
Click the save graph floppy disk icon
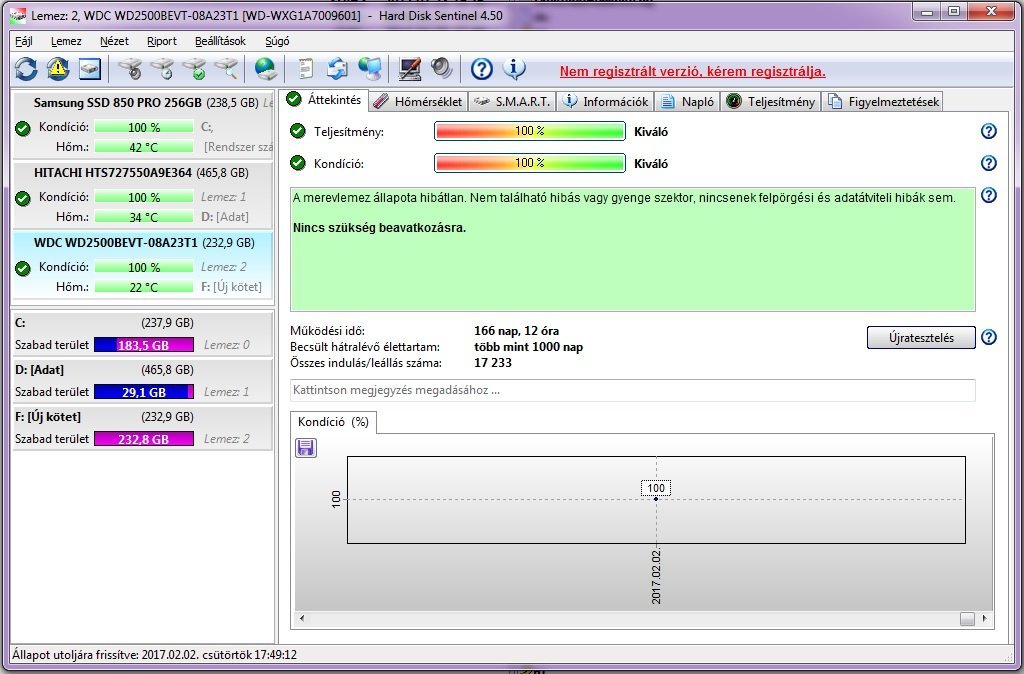[306, 447]
